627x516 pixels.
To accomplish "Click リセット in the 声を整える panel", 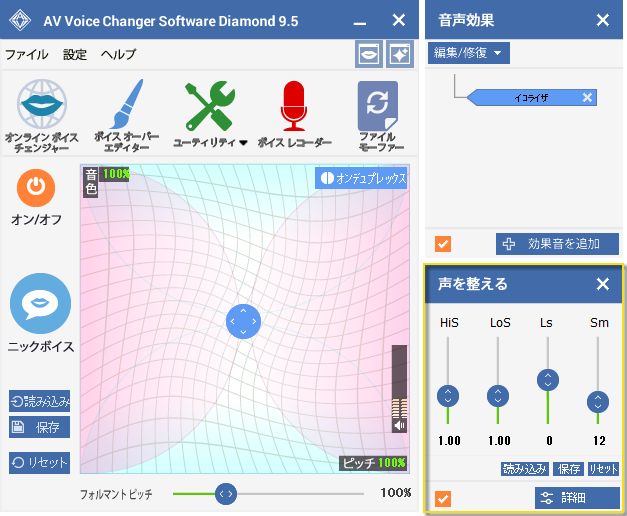I will point(603,469).
